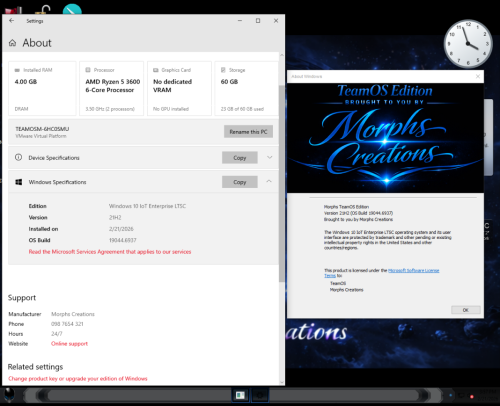Close the About Windows dialog

tap(478, 76)
